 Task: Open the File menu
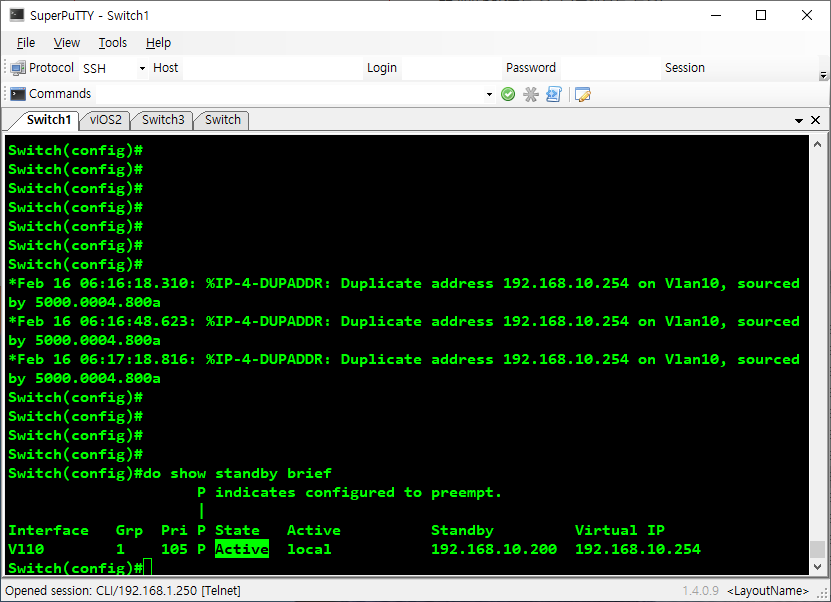click(x=25, y=42)
